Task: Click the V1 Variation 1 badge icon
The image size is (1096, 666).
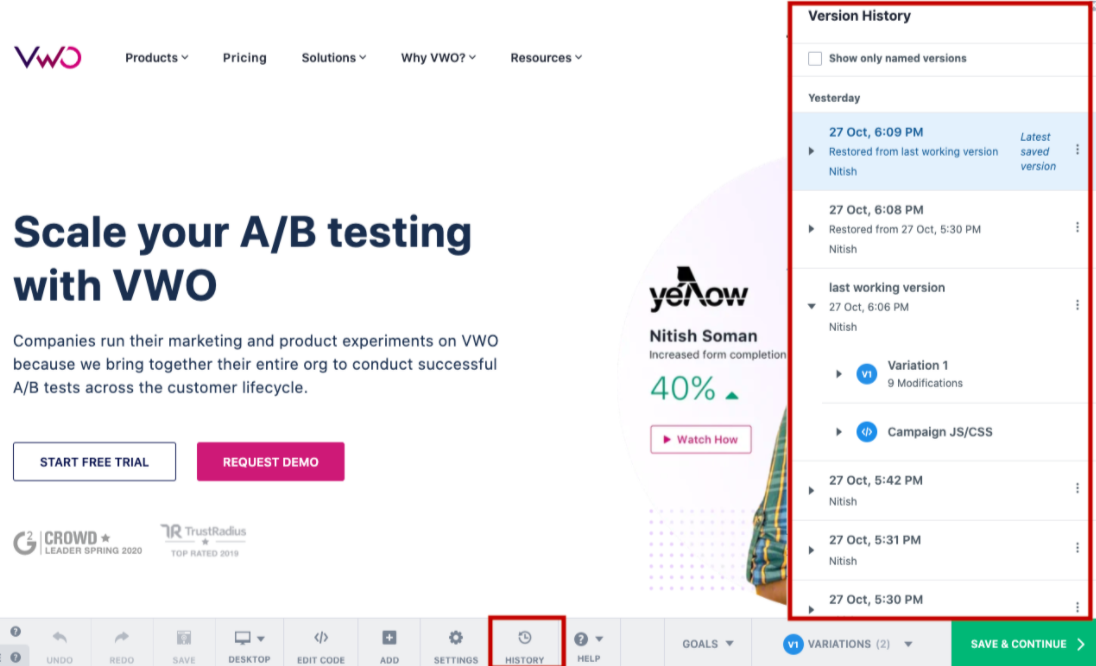Action: click(x=867, y=374)
